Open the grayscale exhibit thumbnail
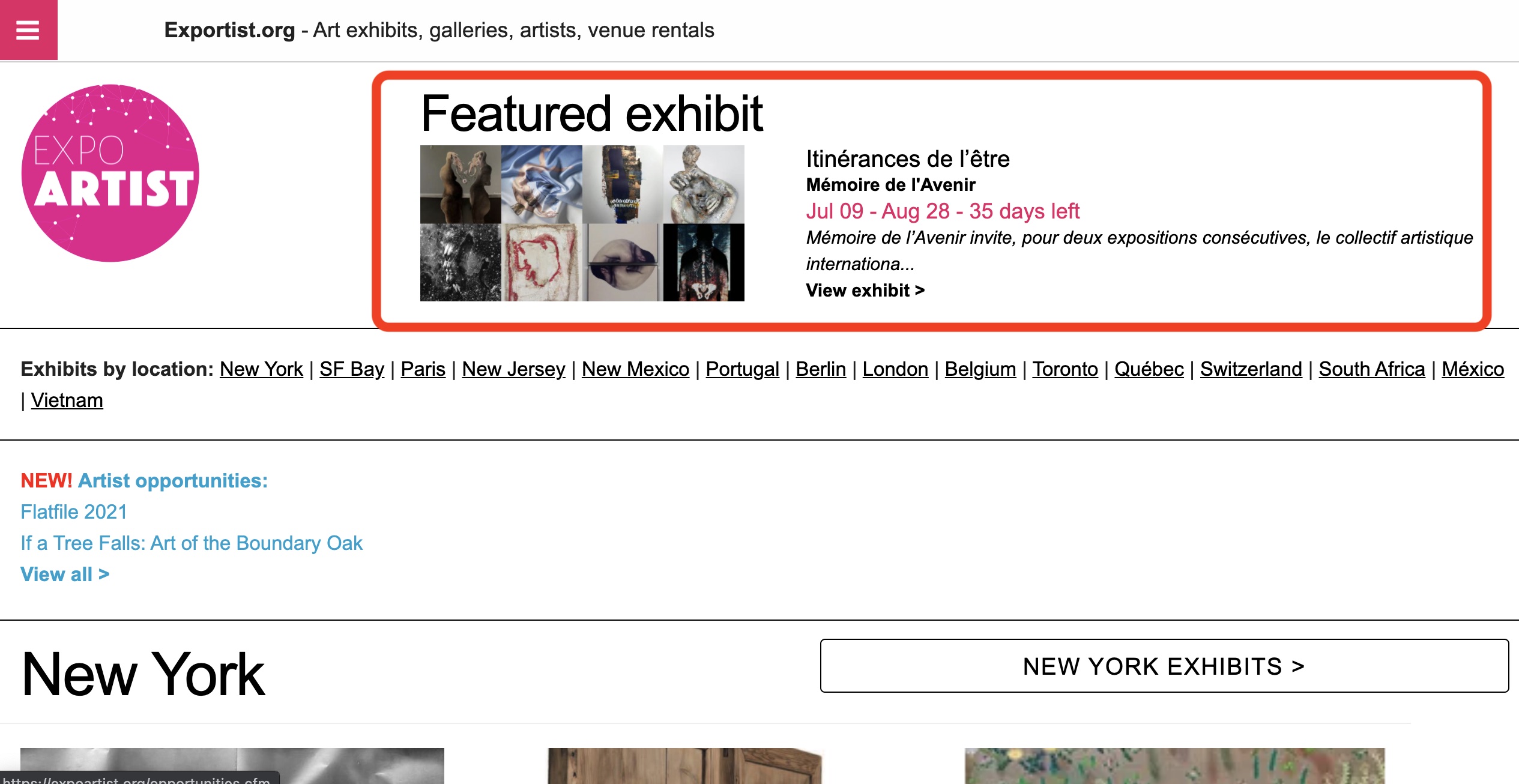Viewport: 1519px width, 784px height. (x=232, y=766)
